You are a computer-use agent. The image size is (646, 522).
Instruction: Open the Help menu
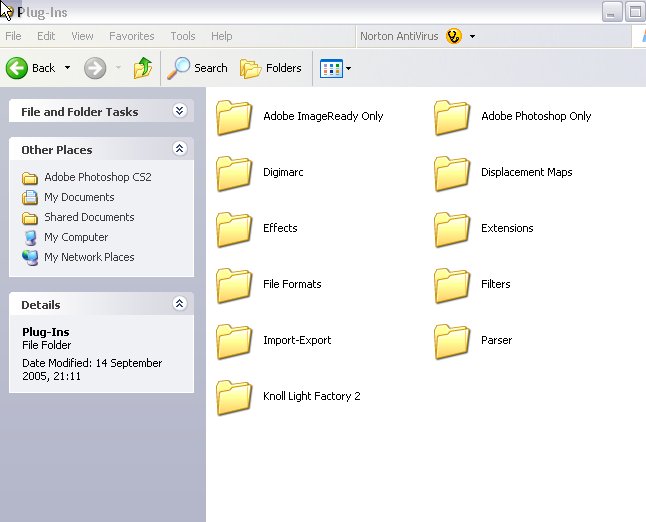pyautogui.click(x=222, y=36)
